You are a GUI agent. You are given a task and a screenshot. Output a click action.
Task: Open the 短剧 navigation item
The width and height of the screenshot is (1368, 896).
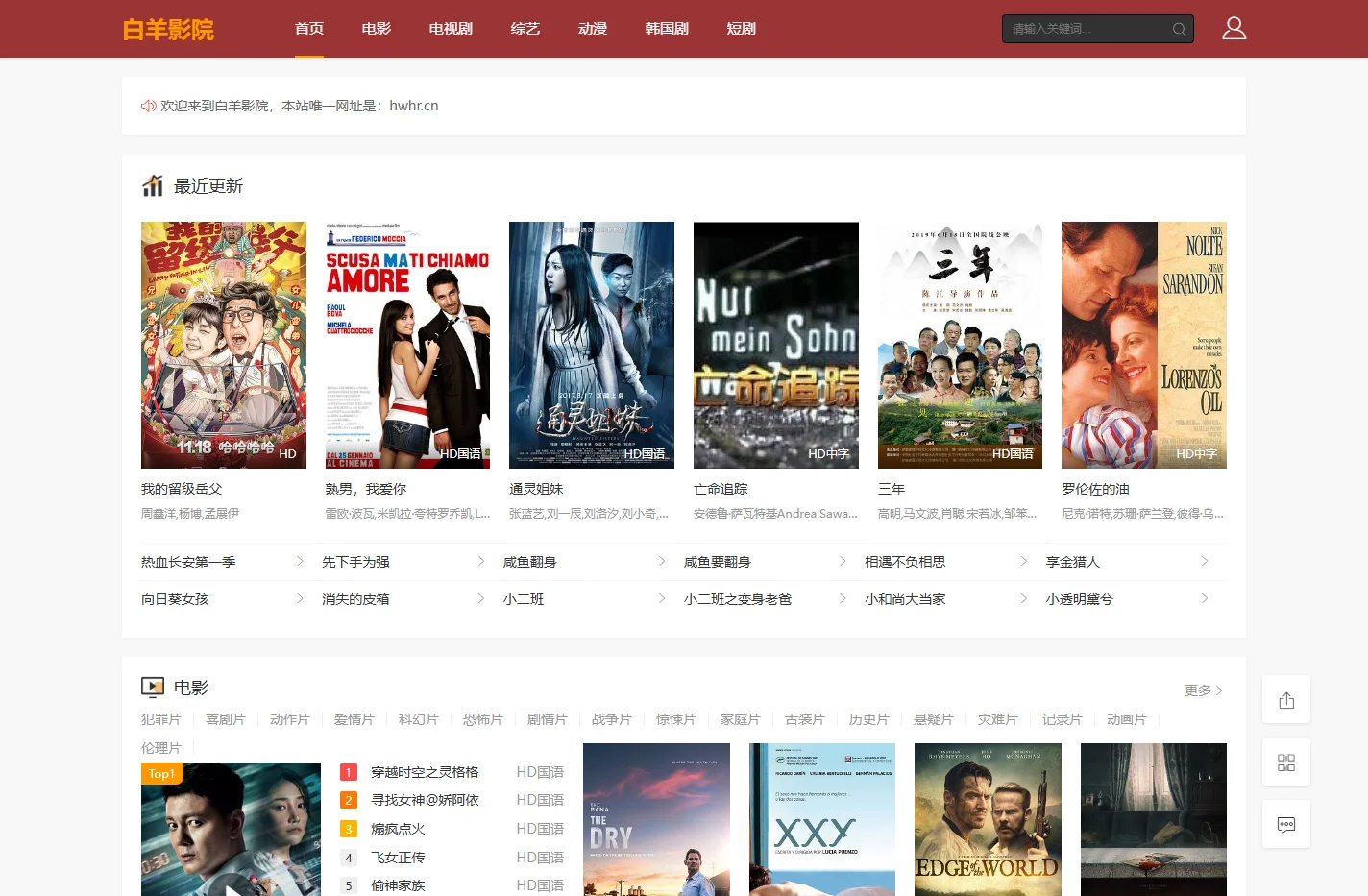coord(742,29)
